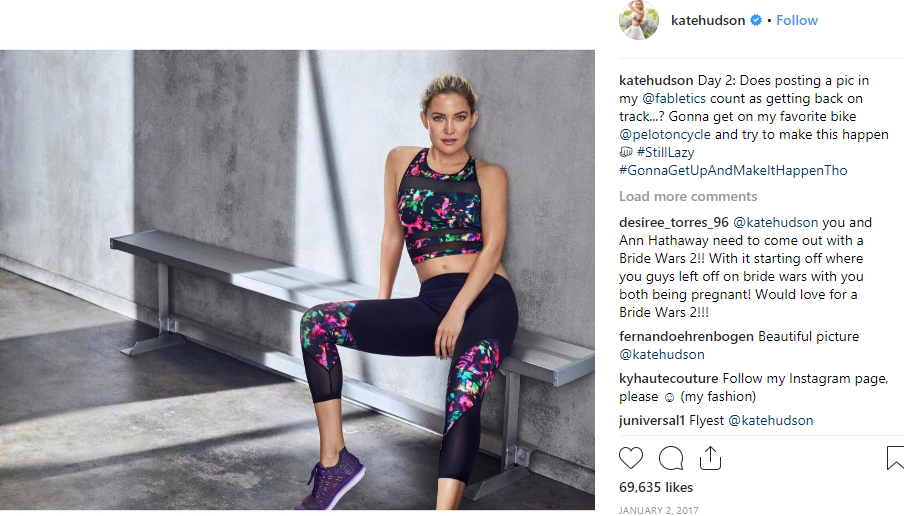
Task: Visit the juniversal1 commenter profile
Action: click(652, 420)
